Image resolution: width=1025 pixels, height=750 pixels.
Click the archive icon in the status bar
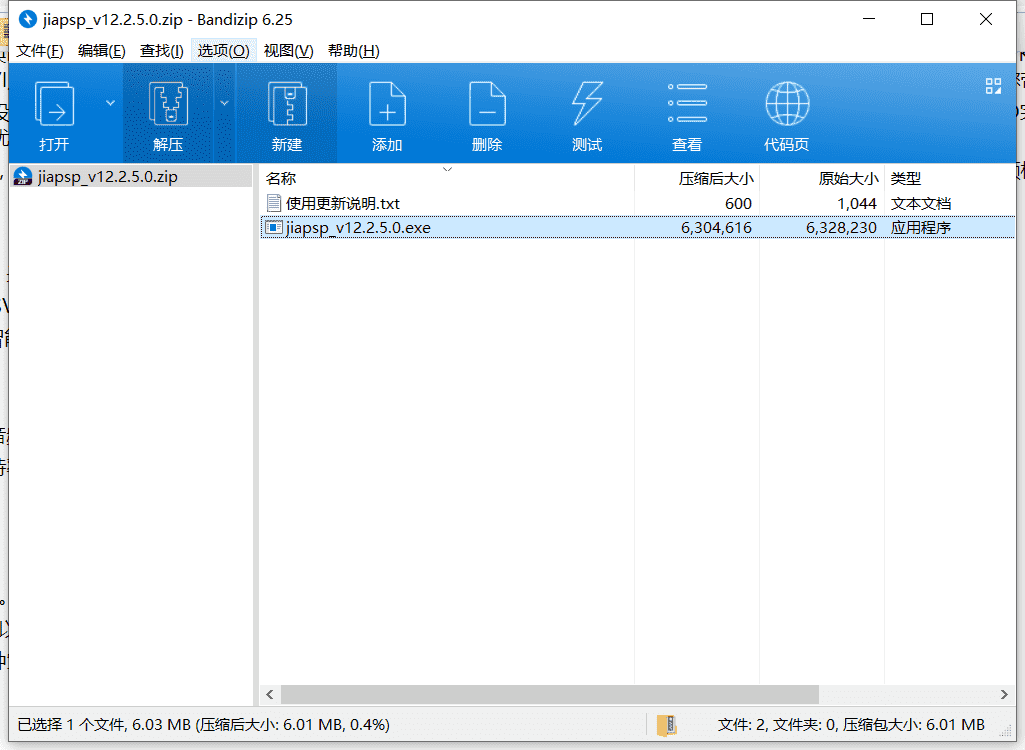point(667,724)
